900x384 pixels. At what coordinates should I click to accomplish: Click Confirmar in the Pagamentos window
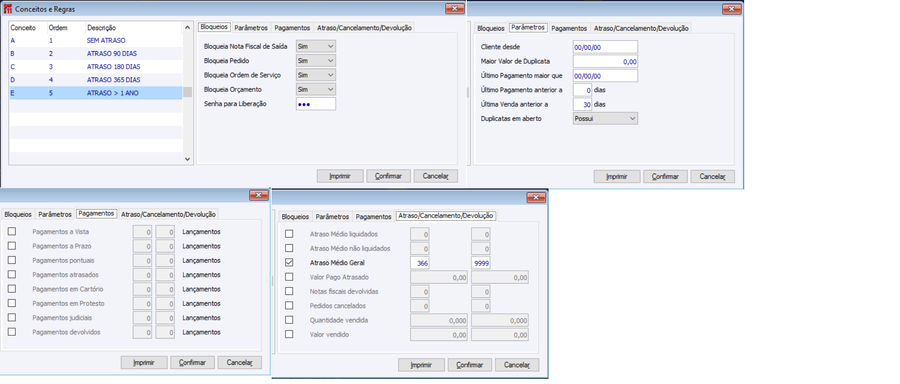coord(192,362)
